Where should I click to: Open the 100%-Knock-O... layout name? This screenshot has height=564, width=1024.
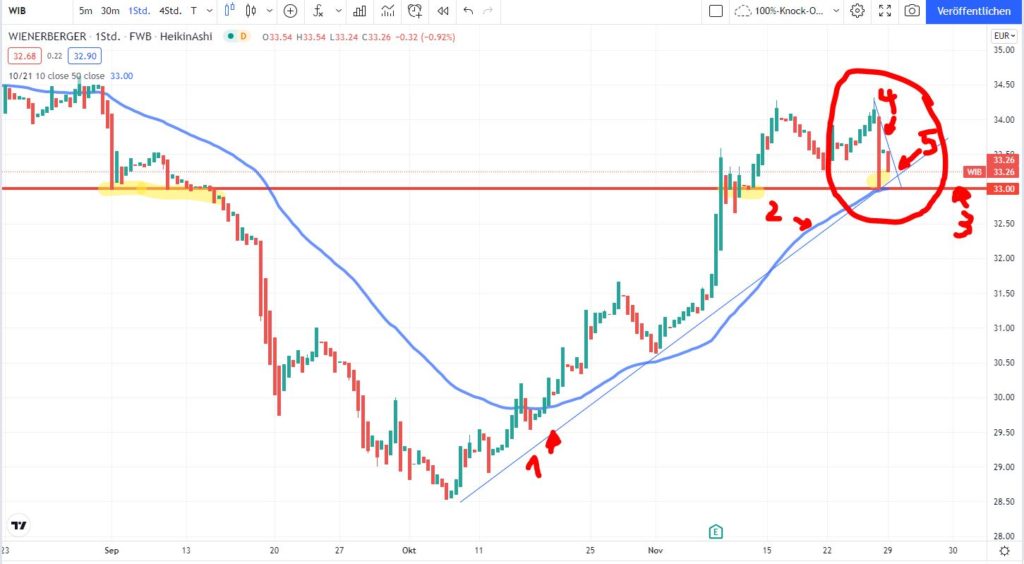pos(789,11)
